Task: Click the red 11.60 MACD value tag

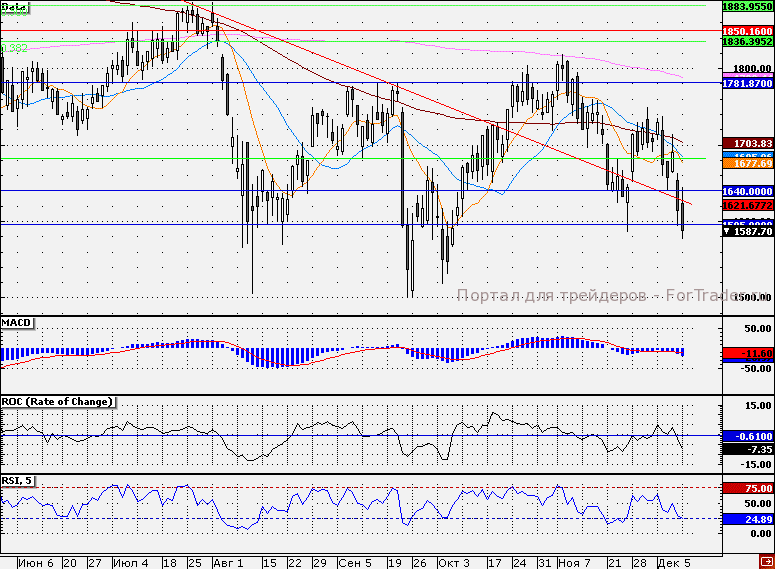Action: tap(747, 354)
